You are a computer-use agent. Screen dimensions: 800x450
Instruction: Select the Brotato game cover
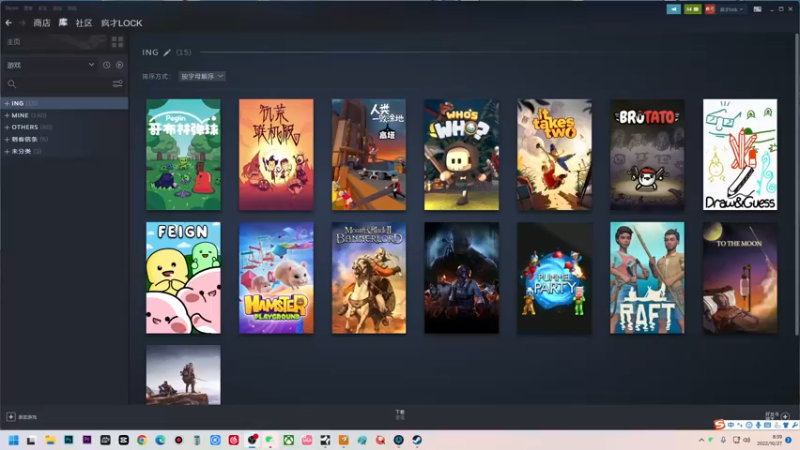647,155
